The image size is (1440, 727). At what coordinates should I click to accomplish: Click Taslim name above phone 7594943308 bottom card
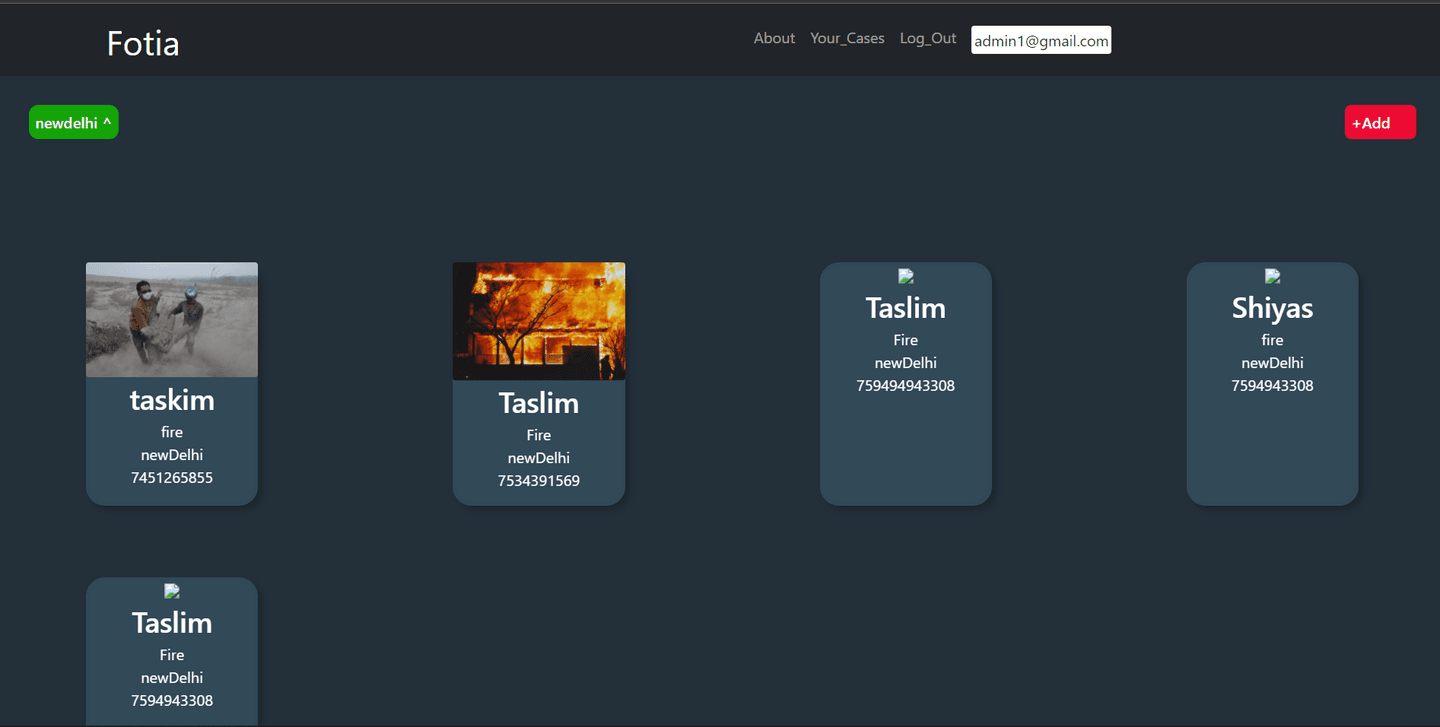coord(172,623)
